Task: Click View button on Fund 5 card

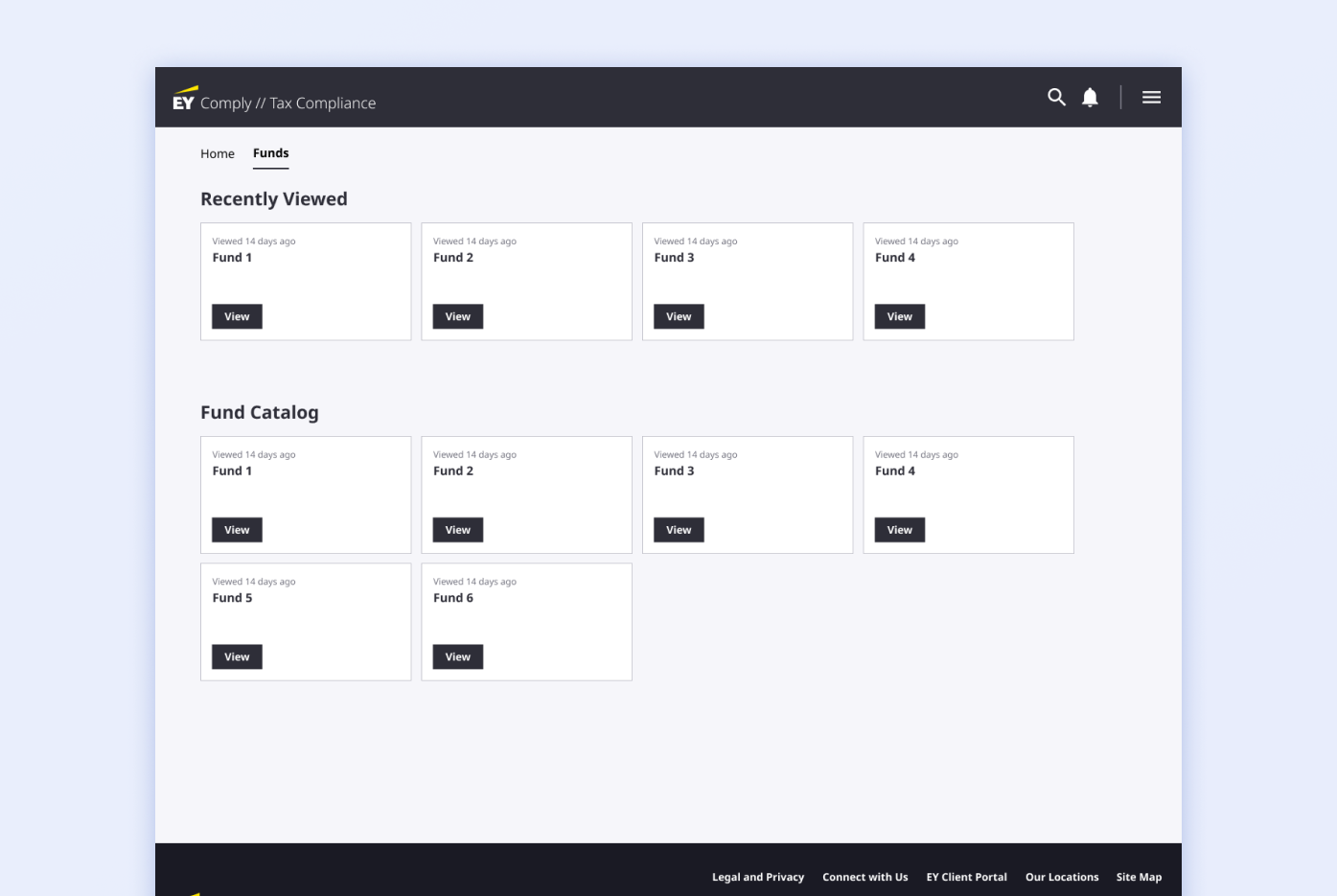Action: pyautogui.click(x=237, y=657)
